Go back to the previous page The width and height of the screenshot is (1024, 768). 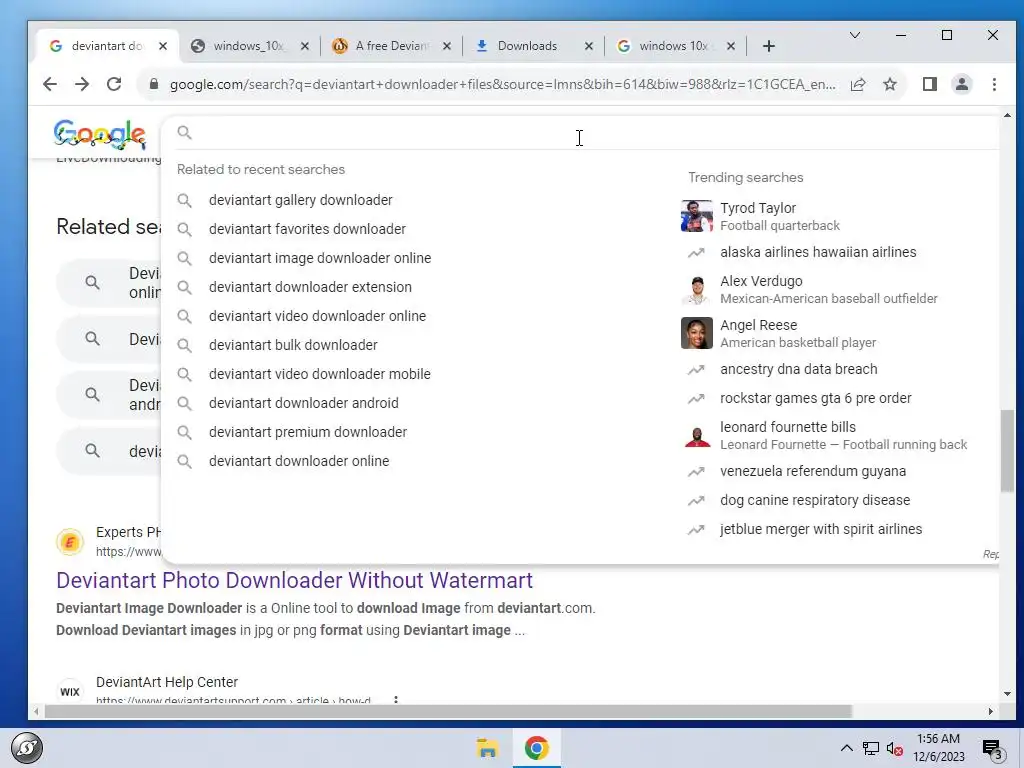point(50,84)
